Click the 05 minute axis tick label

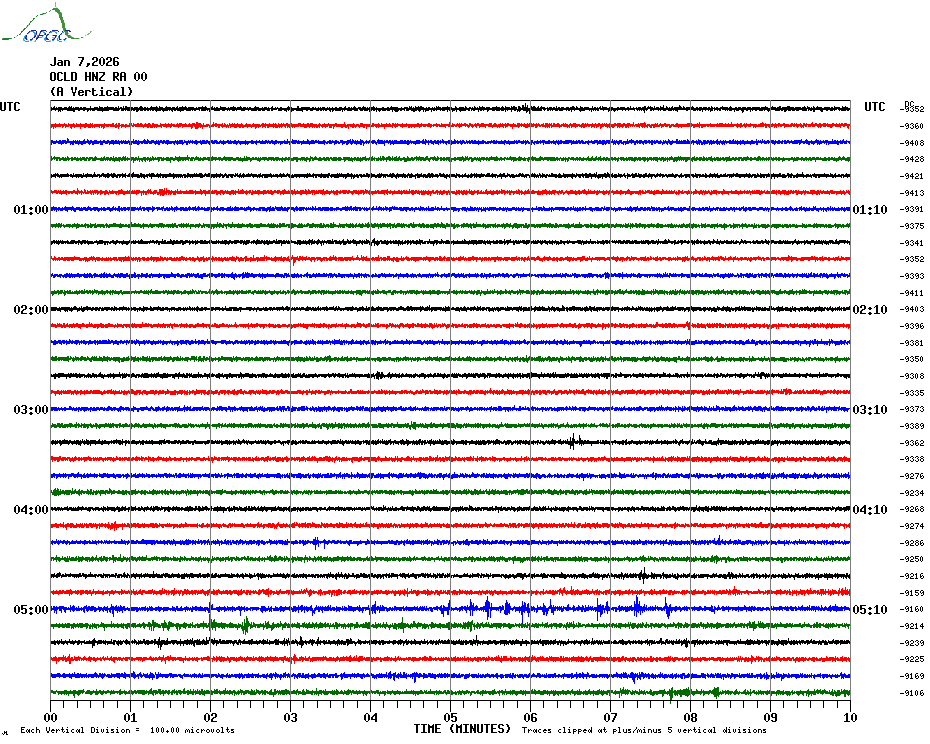tap(451, 717)
